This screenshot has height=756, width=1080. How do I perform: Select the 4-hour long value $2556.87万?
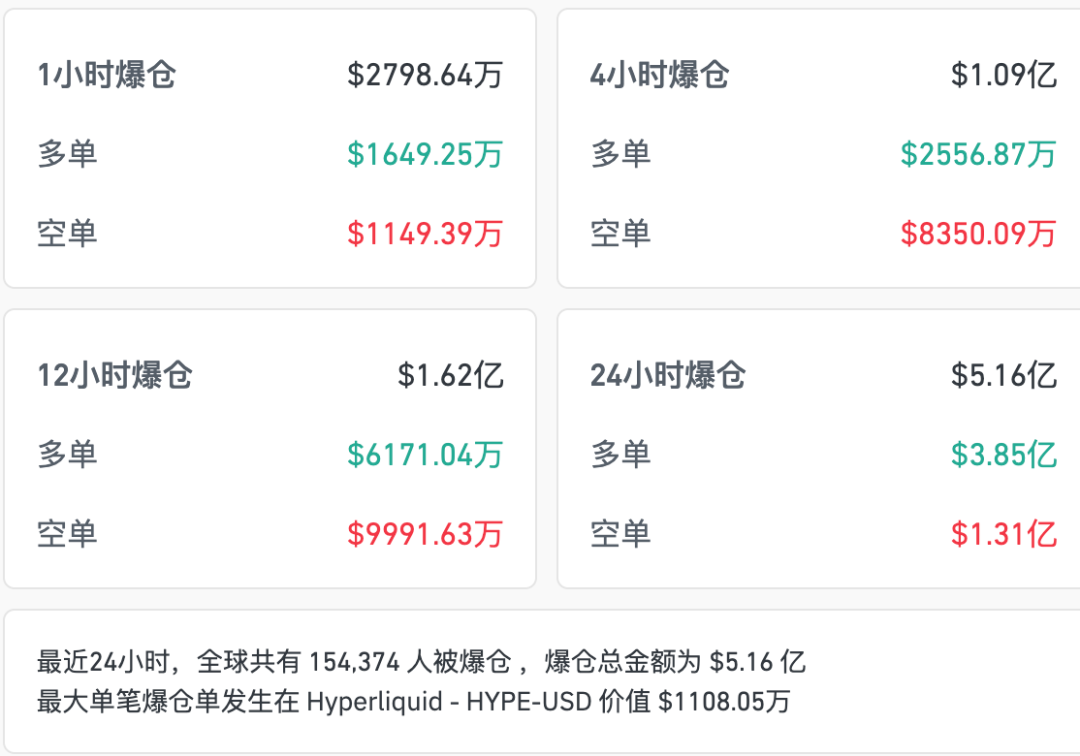click(x=978, y=154)
